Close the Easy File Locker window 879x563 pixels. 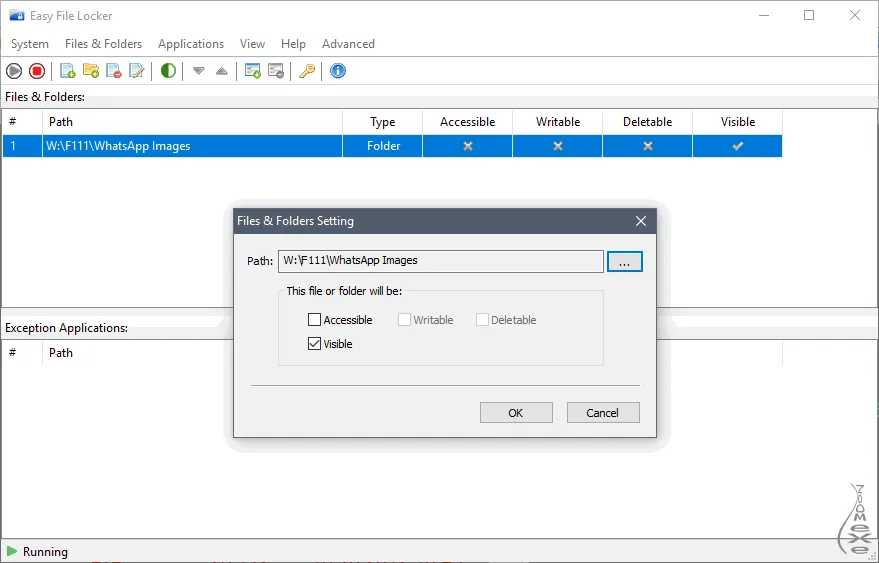[x=854, y=15]
